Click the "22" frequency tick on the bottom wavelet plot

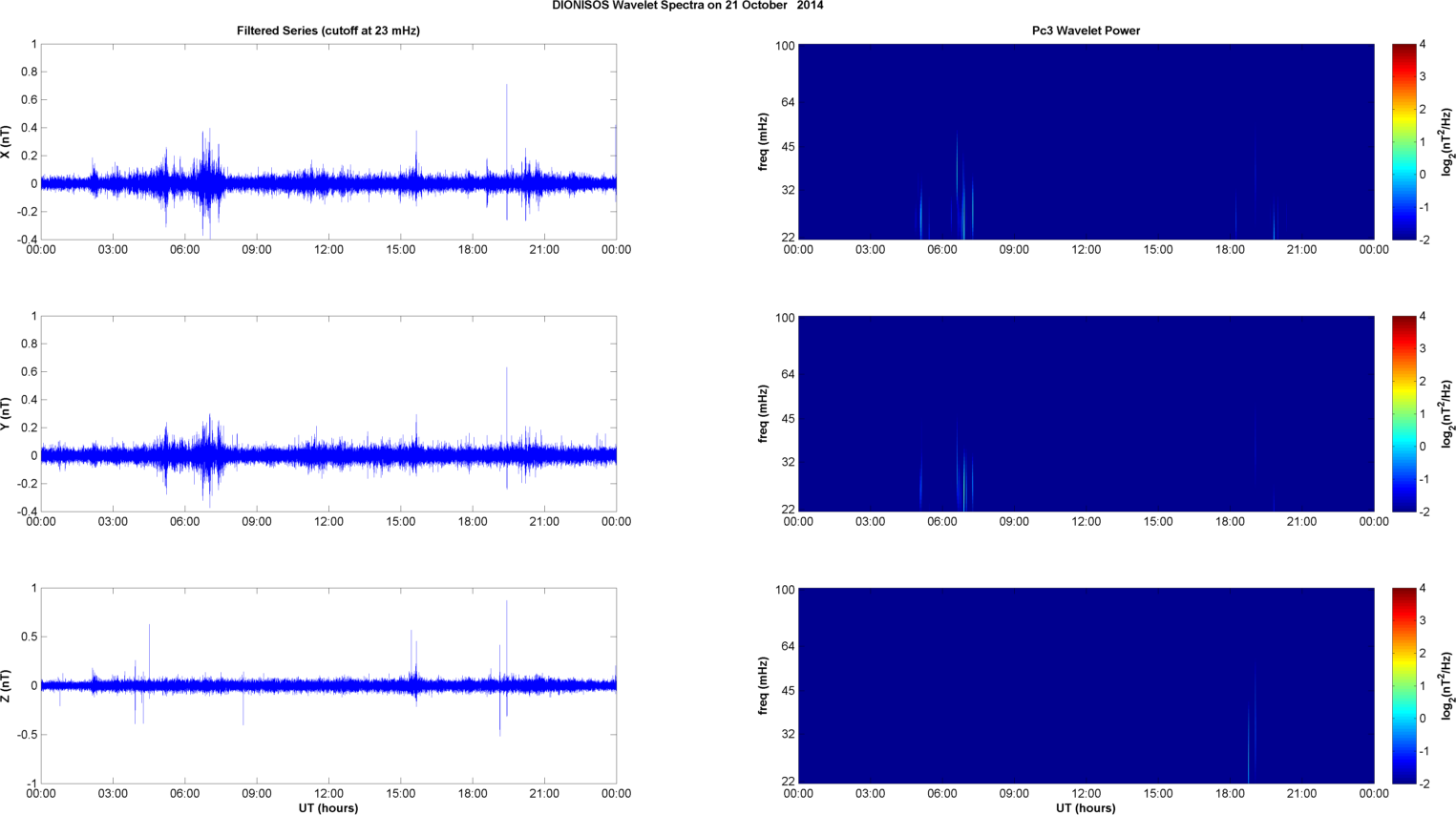[x=788, y=783]
